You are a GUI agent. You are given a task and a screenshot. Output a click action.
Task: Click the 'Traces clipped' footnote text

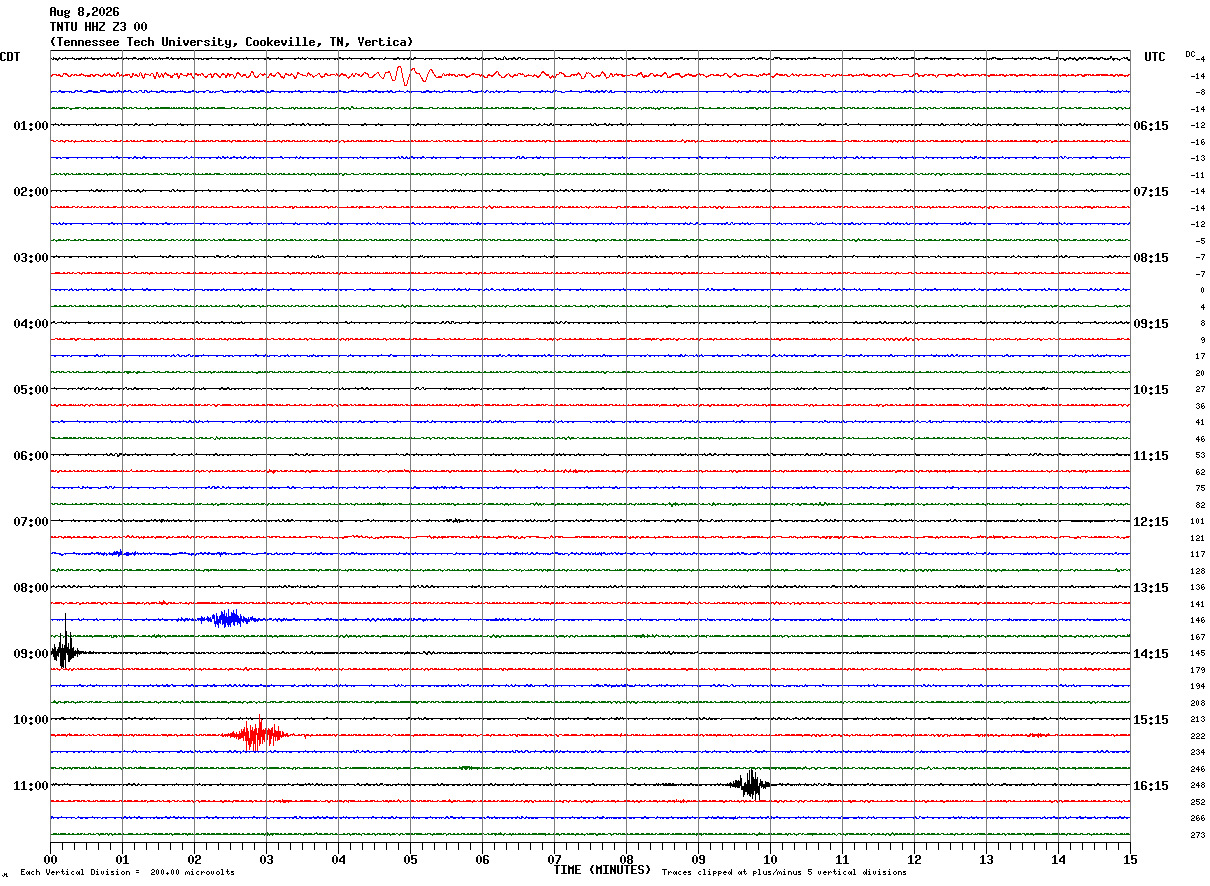pyautogui.click(x=784, y=873)
